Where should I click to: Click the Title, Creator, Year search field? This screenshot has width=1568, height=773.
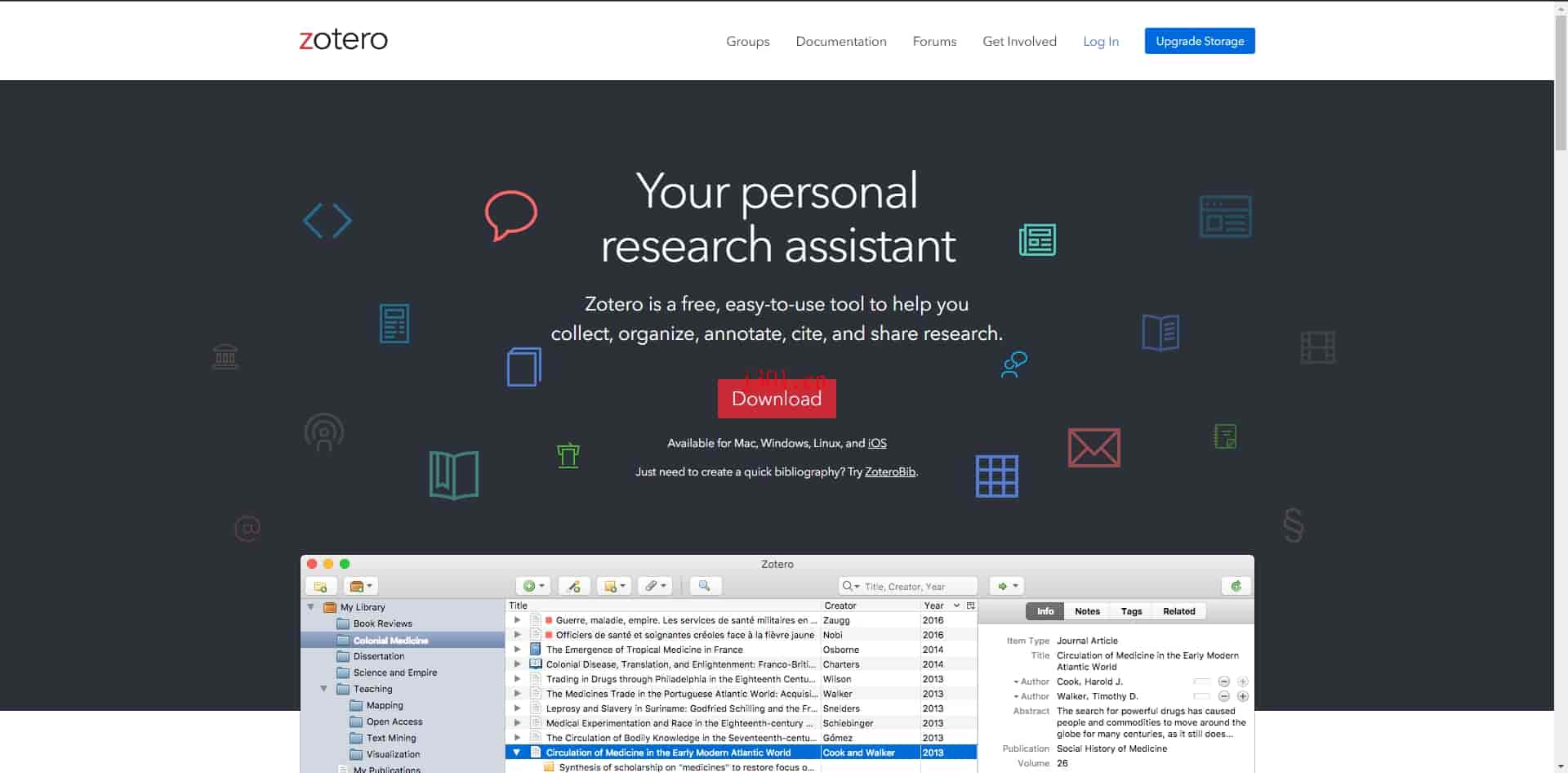906,586
